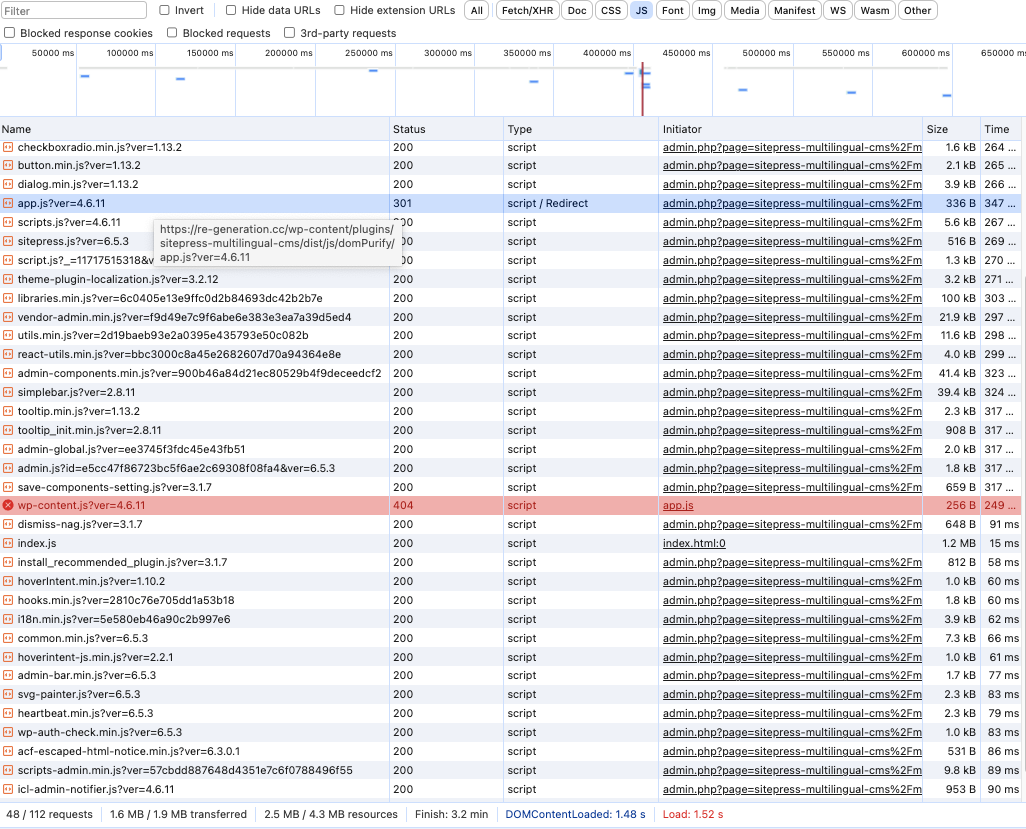Click script icon beside dialog.min.js row

click(8, 185)
